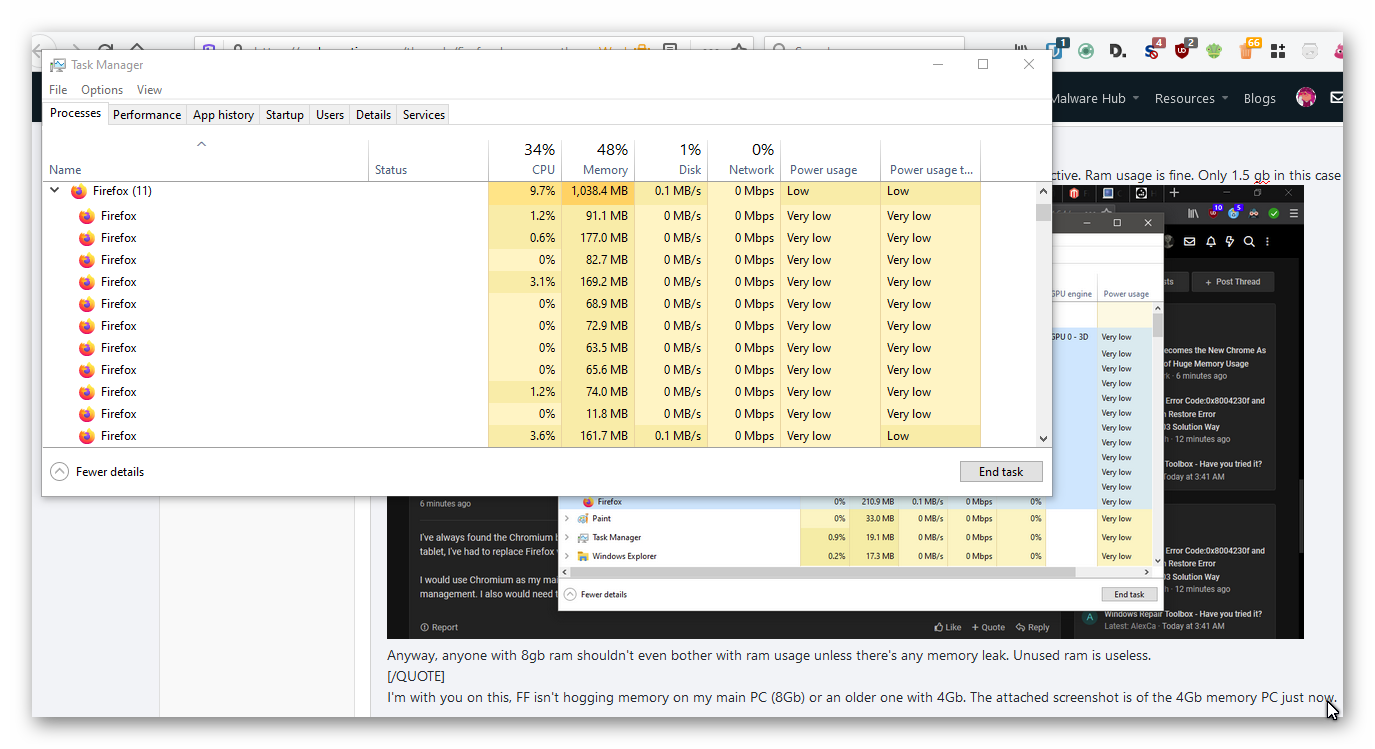Viewport: 1375px width, 749px height.
Task: Select the Processes tab
Action: pos(75,113)
